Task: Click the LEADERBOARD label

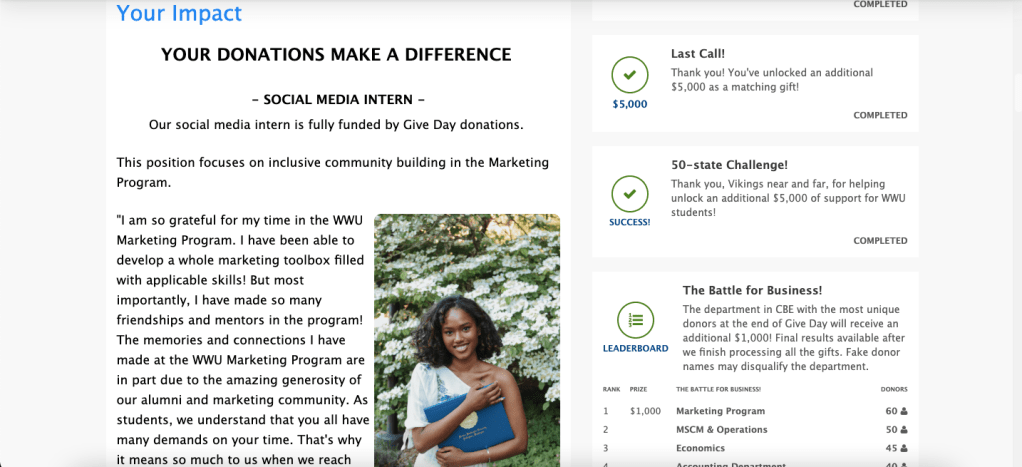Action: click(x=635, y=349)
